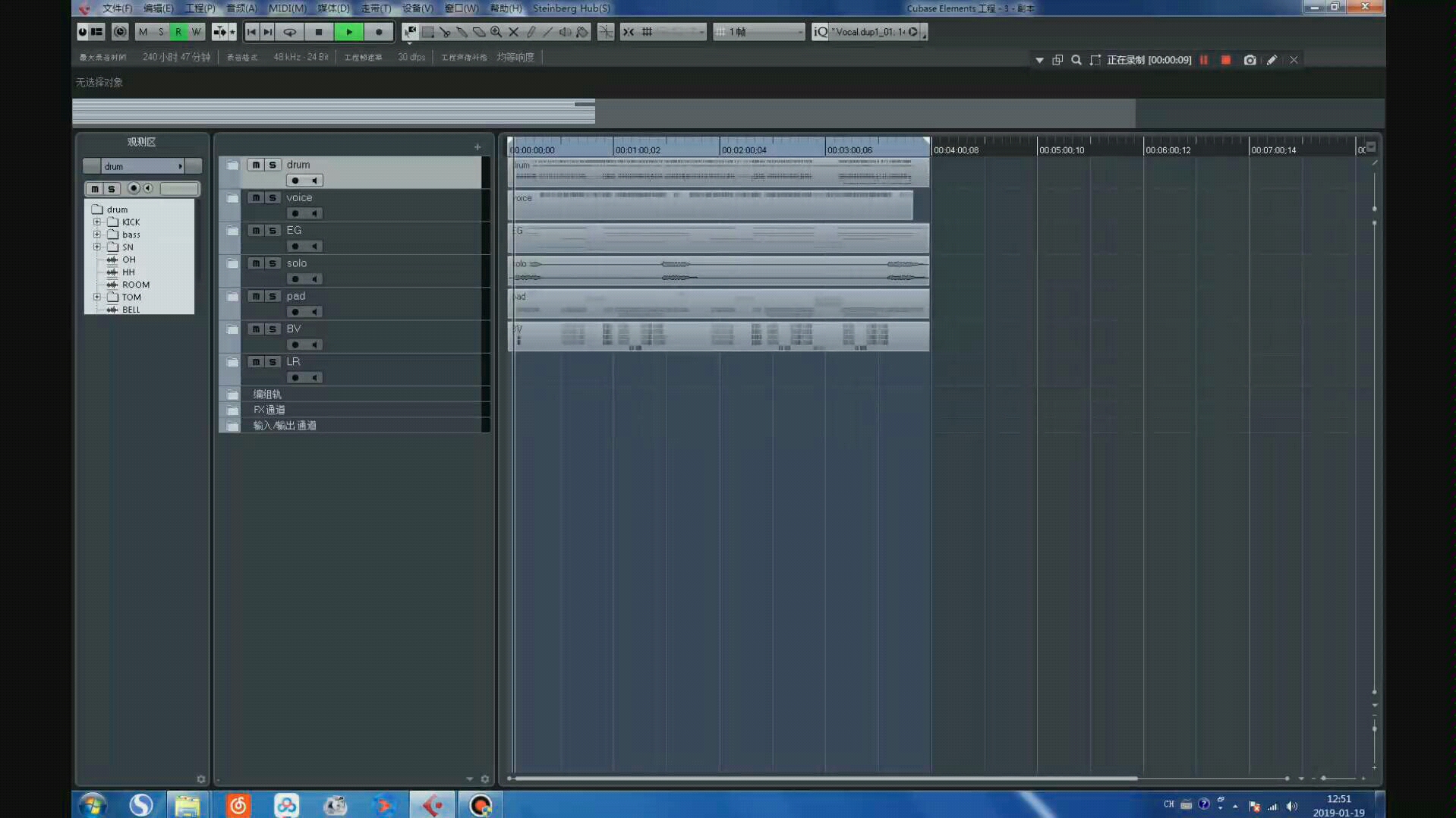Screen dimensions: 1456x818
Task: Select the Split scissors tool
Action: click(x=445, y=32)
